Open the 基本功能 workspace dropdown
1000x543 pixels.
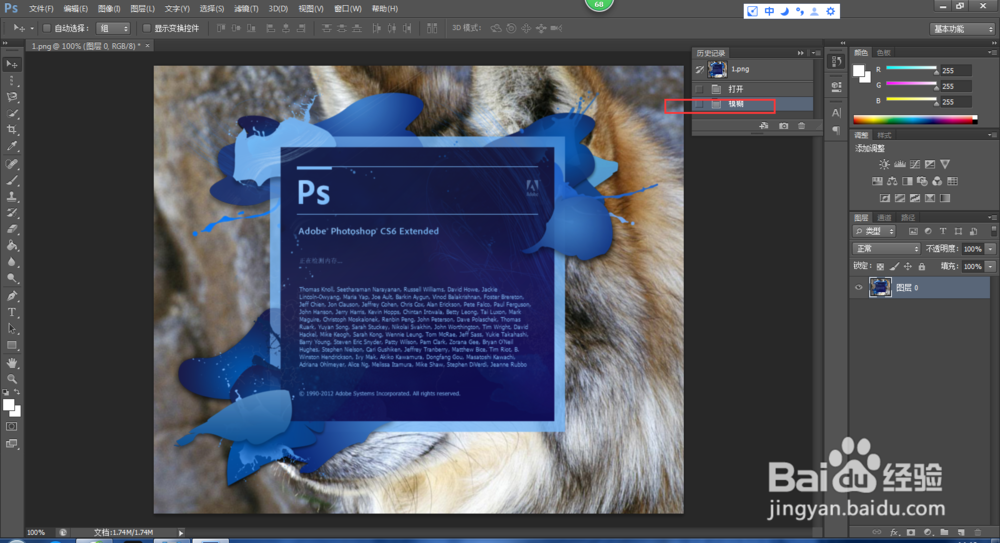(x=962, y=29)
